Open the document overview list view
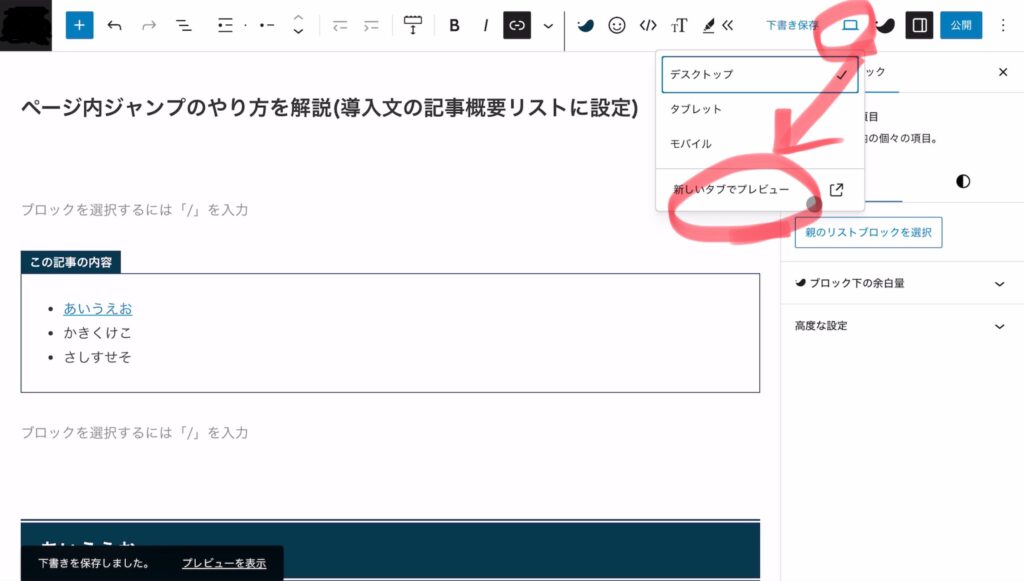Screen dimensions: 1024x581 (183, 26)
